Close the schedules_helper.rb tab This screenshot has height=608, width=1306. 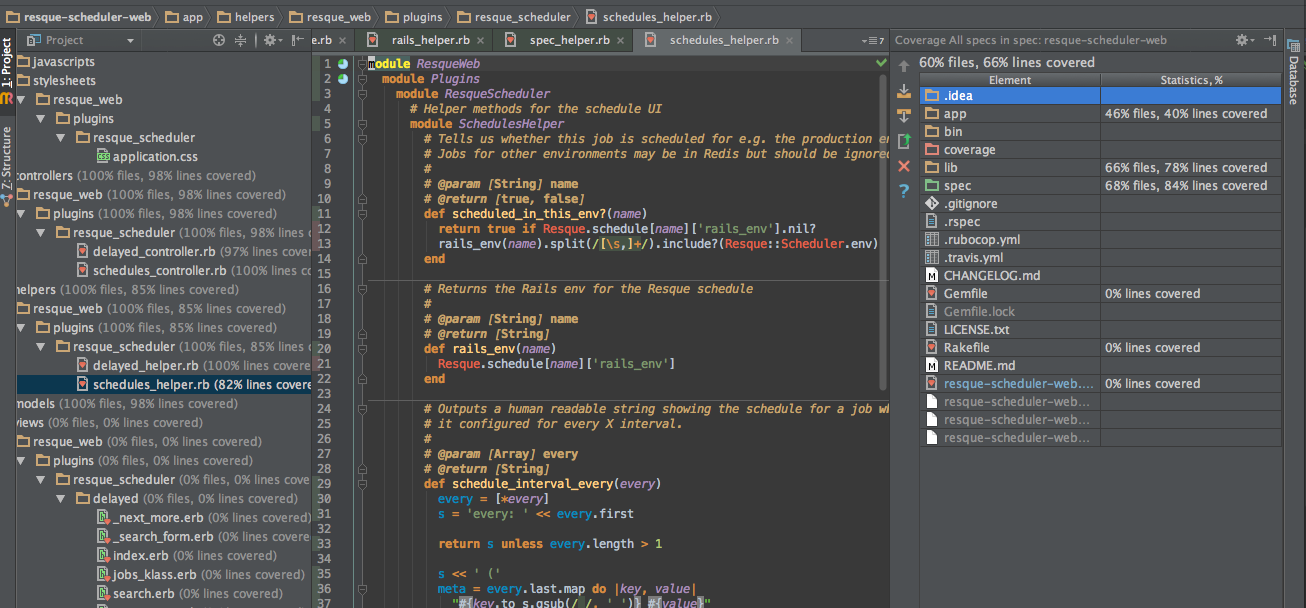point(791,41)
